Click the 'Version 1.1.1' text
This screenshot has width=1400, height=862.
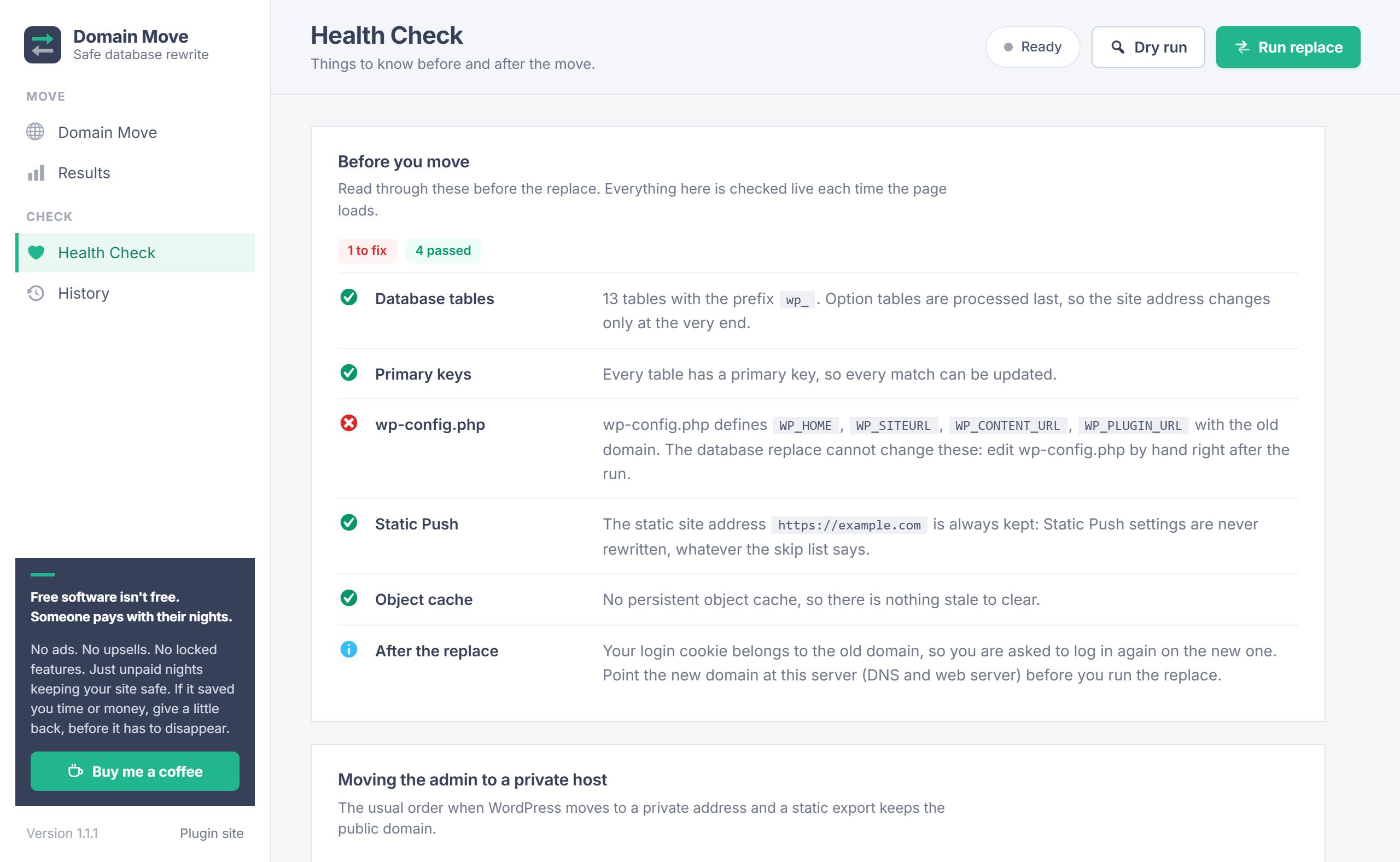[62, 833]
